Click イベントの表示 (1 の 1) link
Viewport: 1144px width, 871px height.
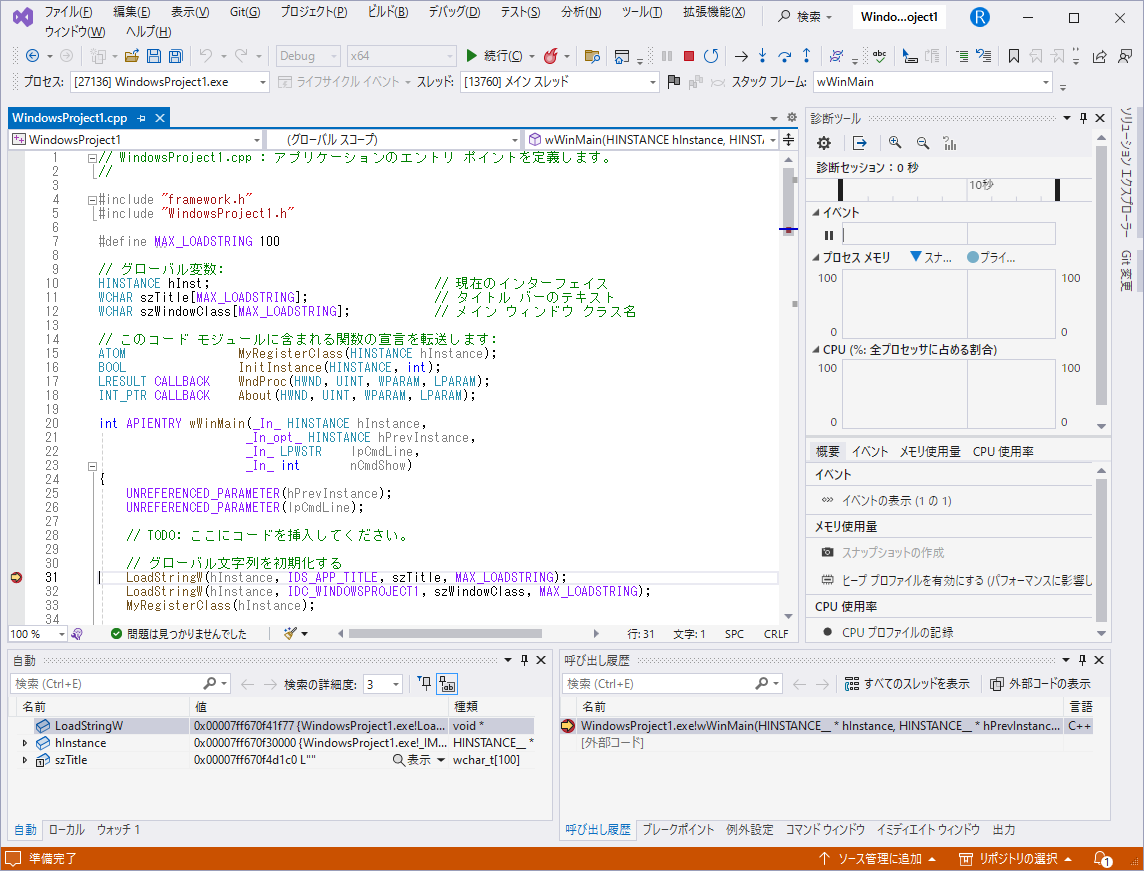897,500
